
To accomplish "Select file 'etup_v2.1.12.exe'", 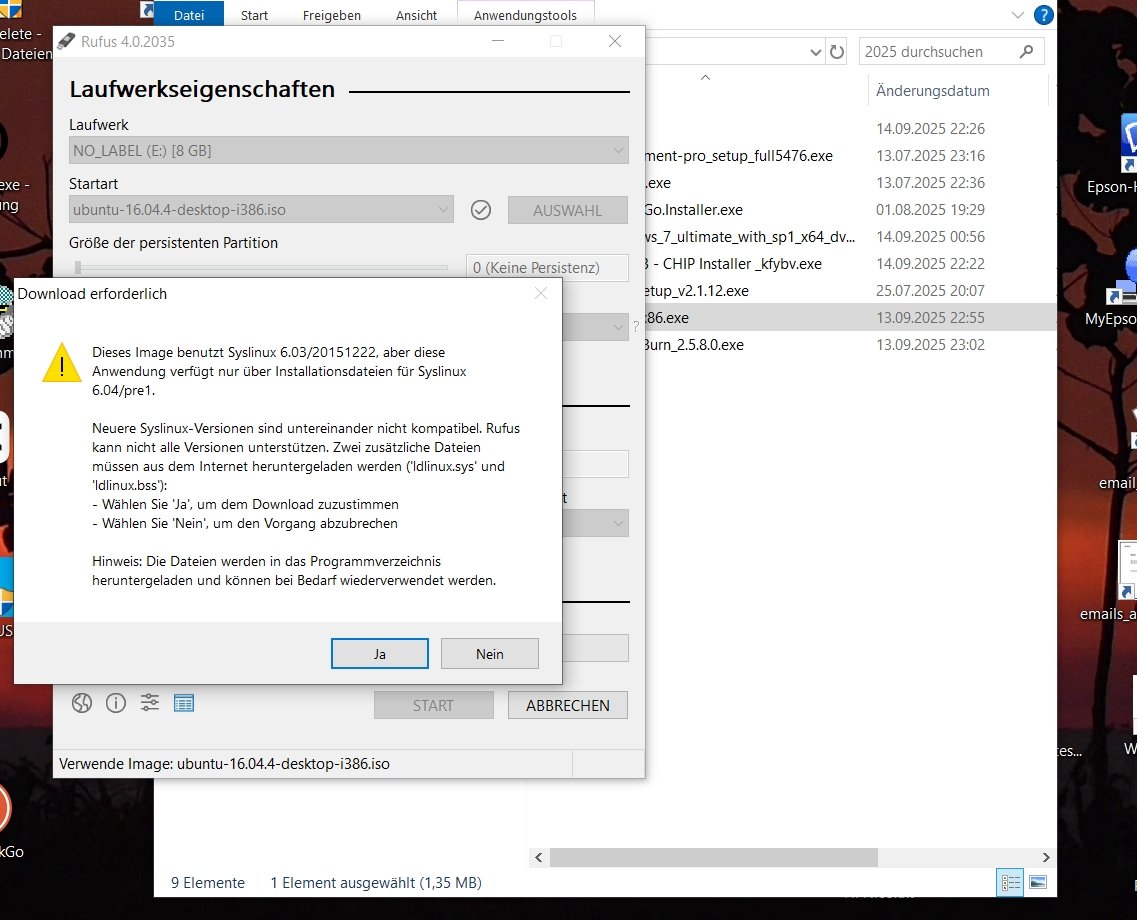I will pos(697,291).
